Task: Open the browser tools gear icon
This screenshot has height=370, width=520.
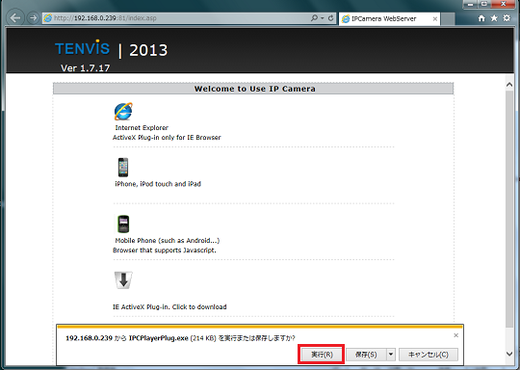Action: (507, 18)
